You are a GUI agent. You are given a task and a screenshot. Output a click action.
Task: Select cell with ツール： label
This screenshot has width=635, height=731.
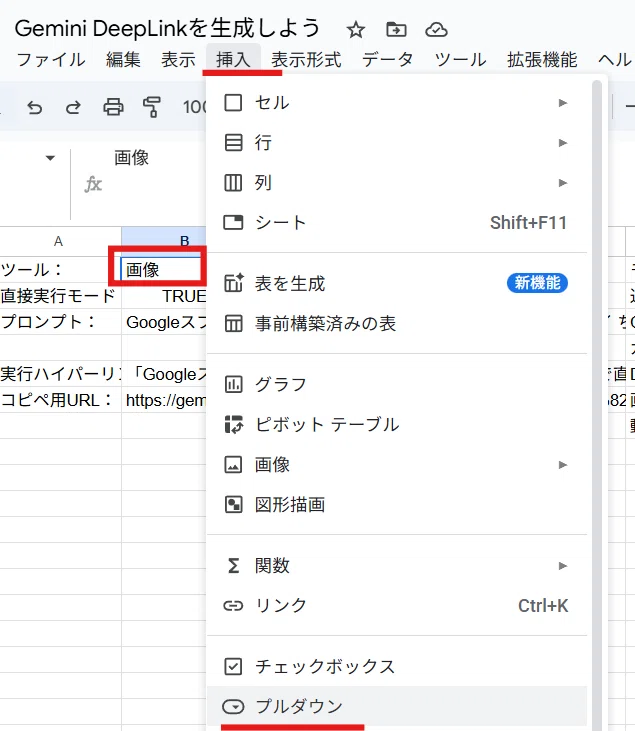[x=60, y=269]
